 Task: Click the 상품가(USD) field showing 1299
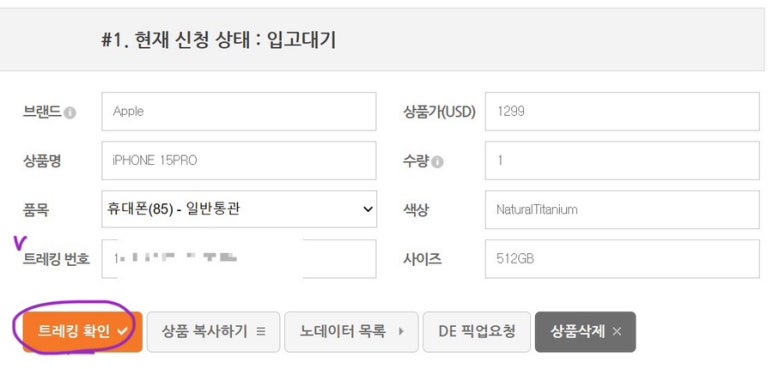[x=622, y=111]
